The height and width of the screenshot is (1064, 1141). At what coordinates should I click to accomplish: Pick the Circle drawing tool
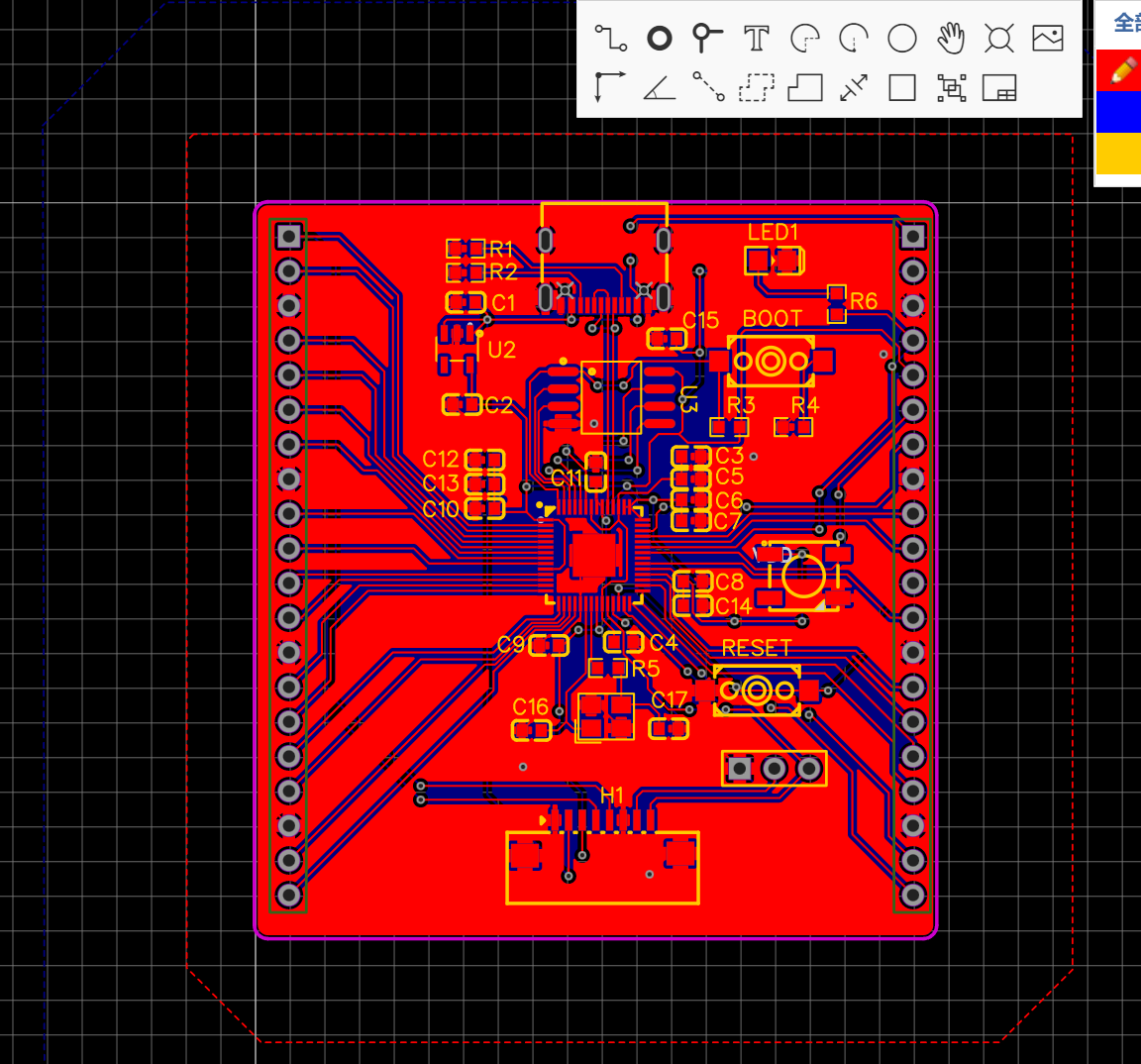[x=901, y=38]
